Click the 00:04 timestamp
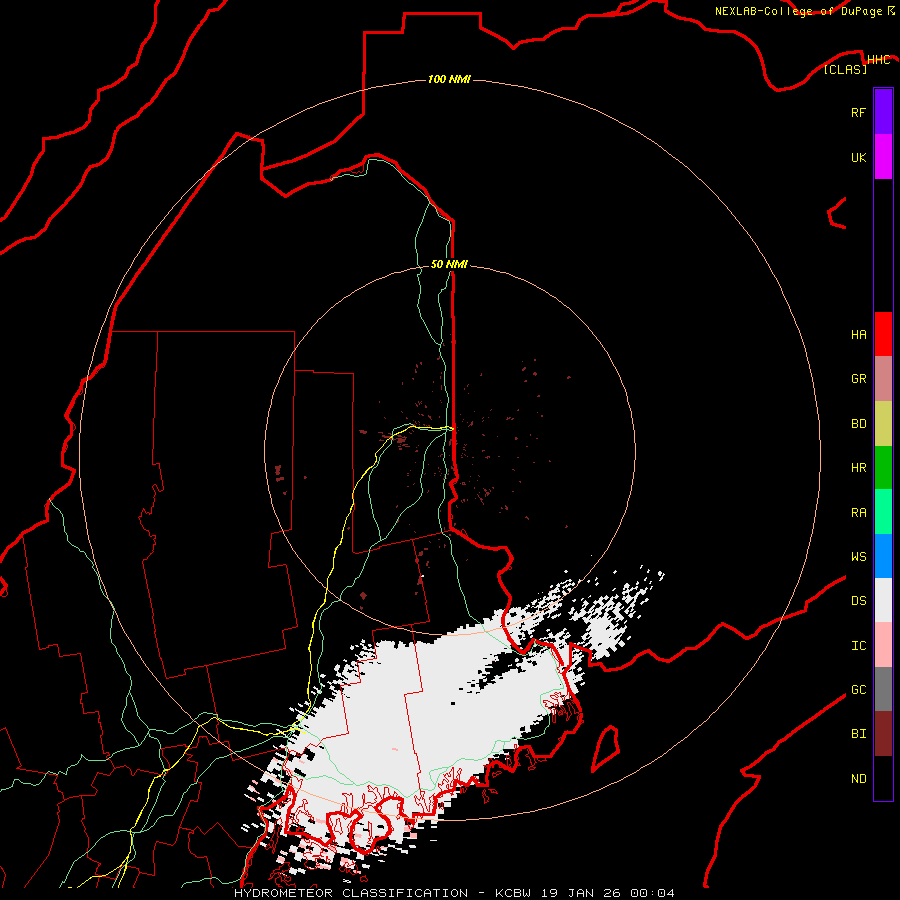The height and width of the screenshot is (900, 900). point(652,893)
